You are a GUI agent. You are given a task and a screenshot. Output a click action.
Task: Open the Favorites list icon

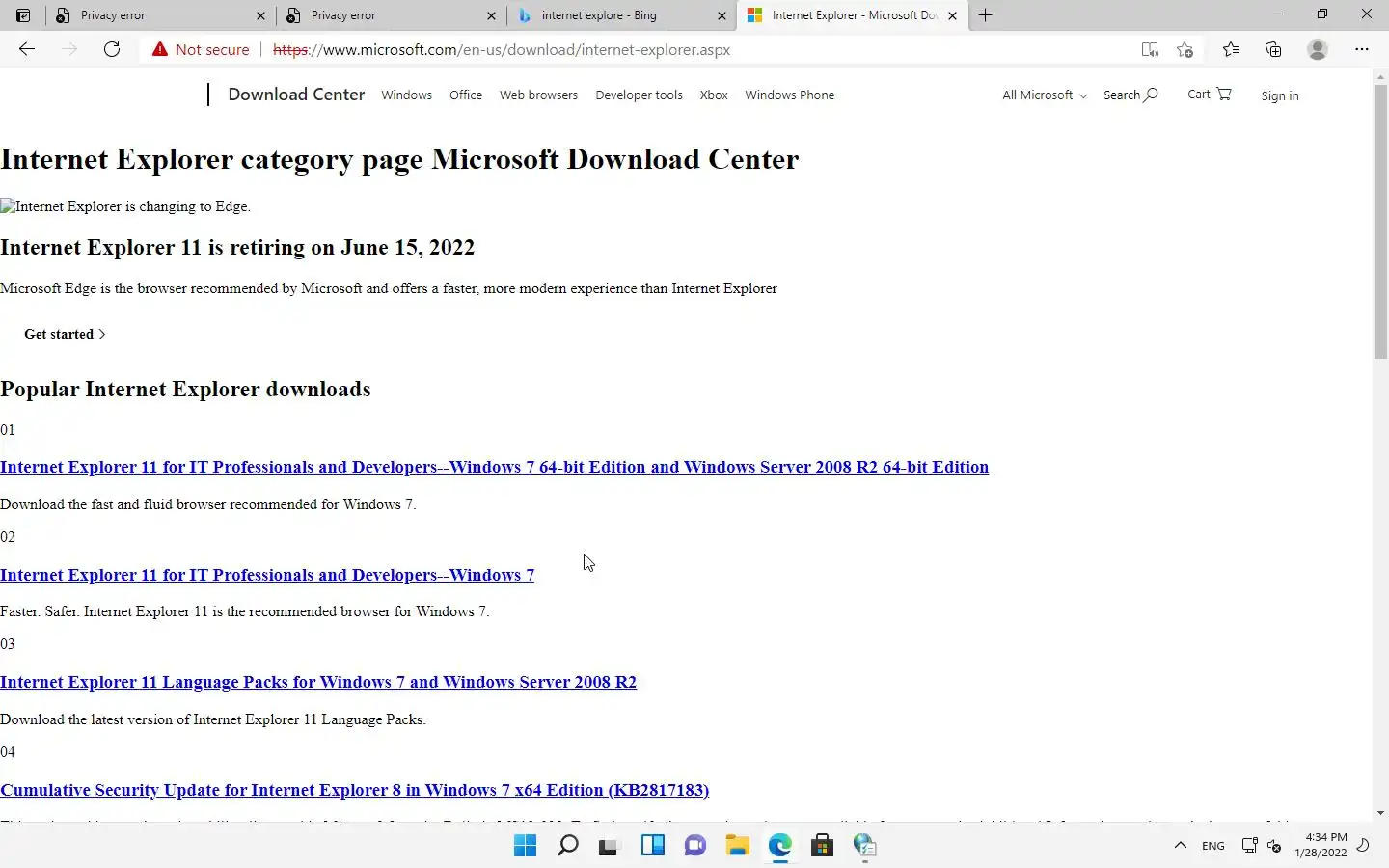pyautogui.click(x=1231, y=49)
